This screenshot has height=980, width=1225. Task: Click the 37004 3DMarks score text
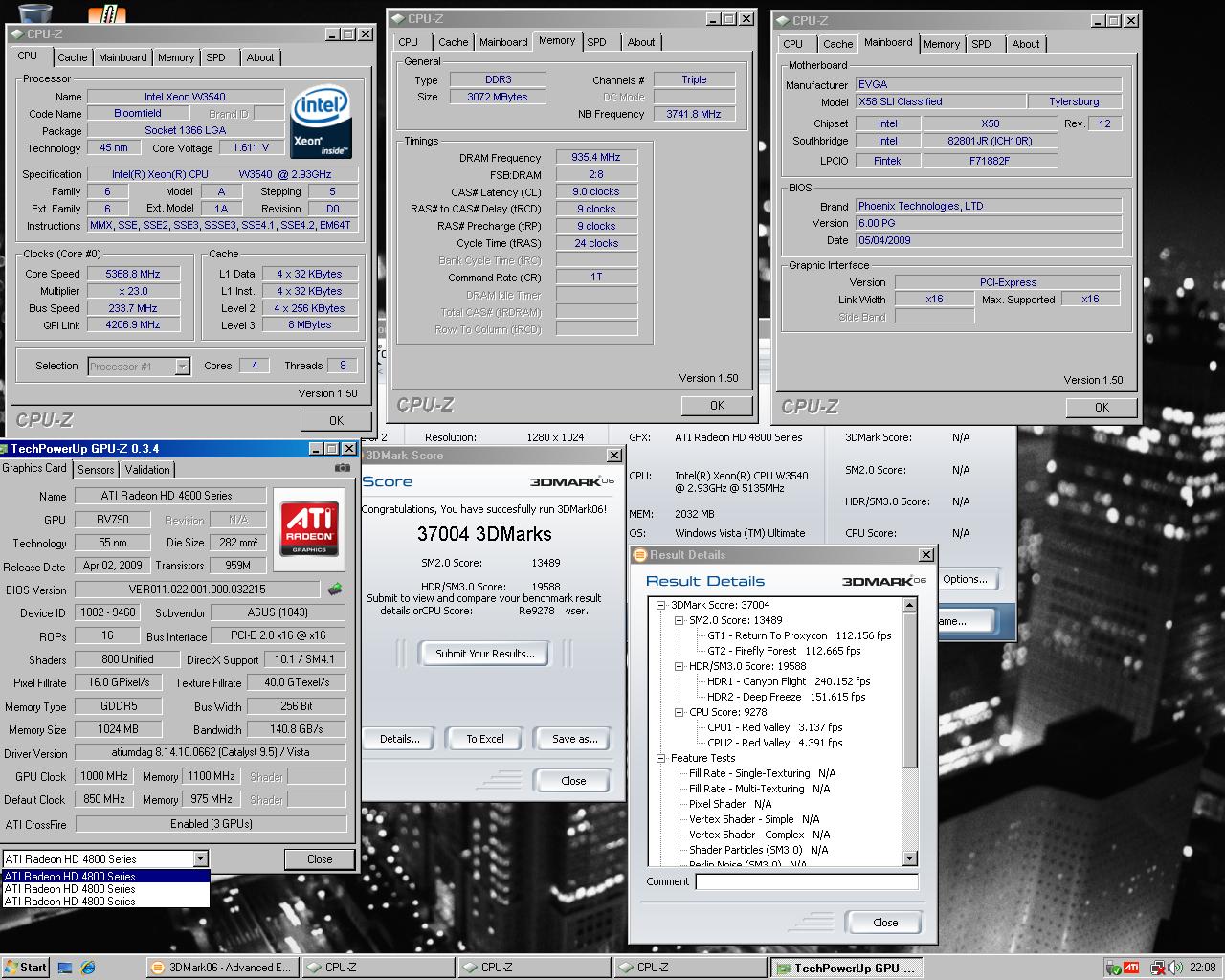click(484, 534)
